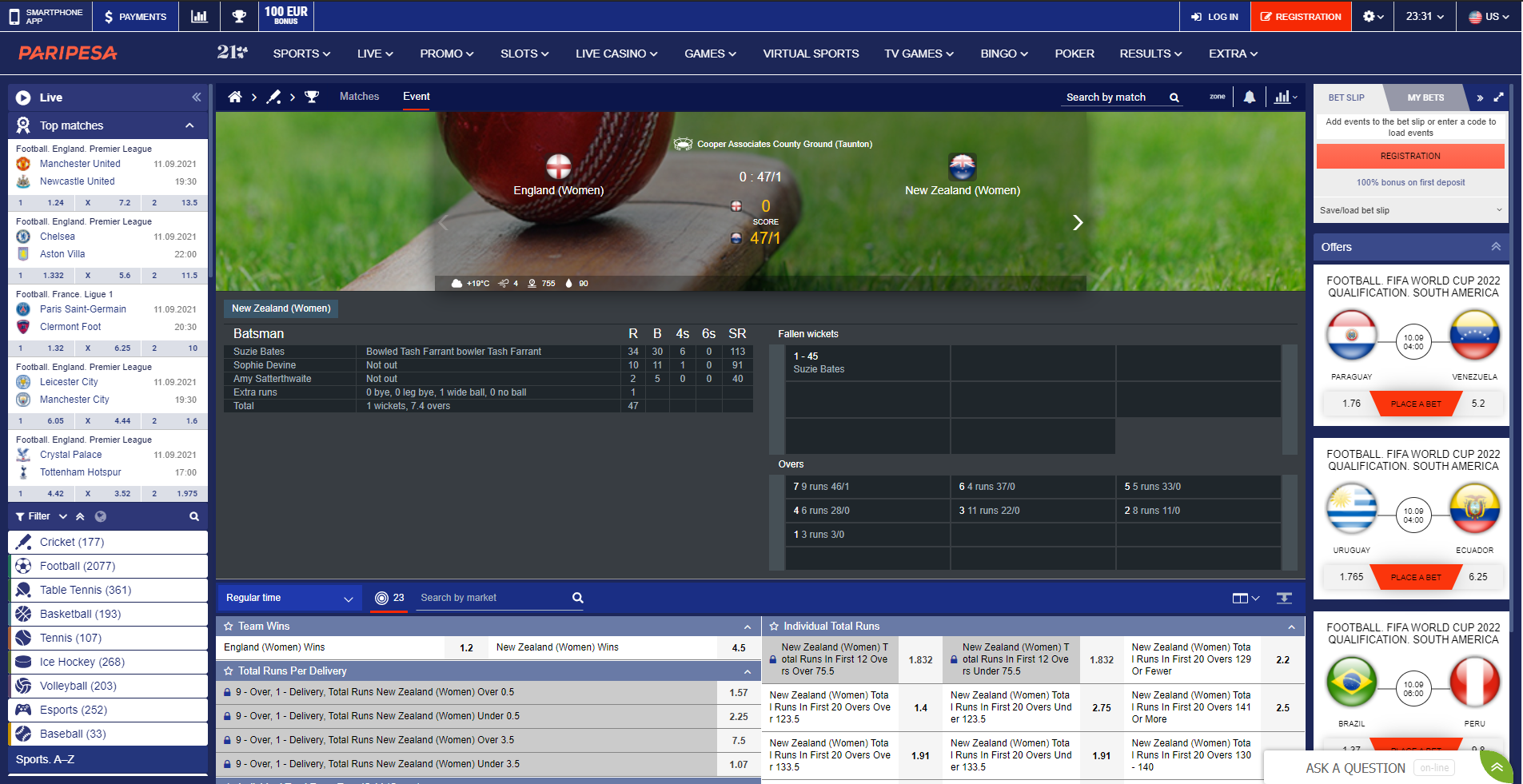Open the 100 EUR bonus offer
1523x784 pixels.
285,15
